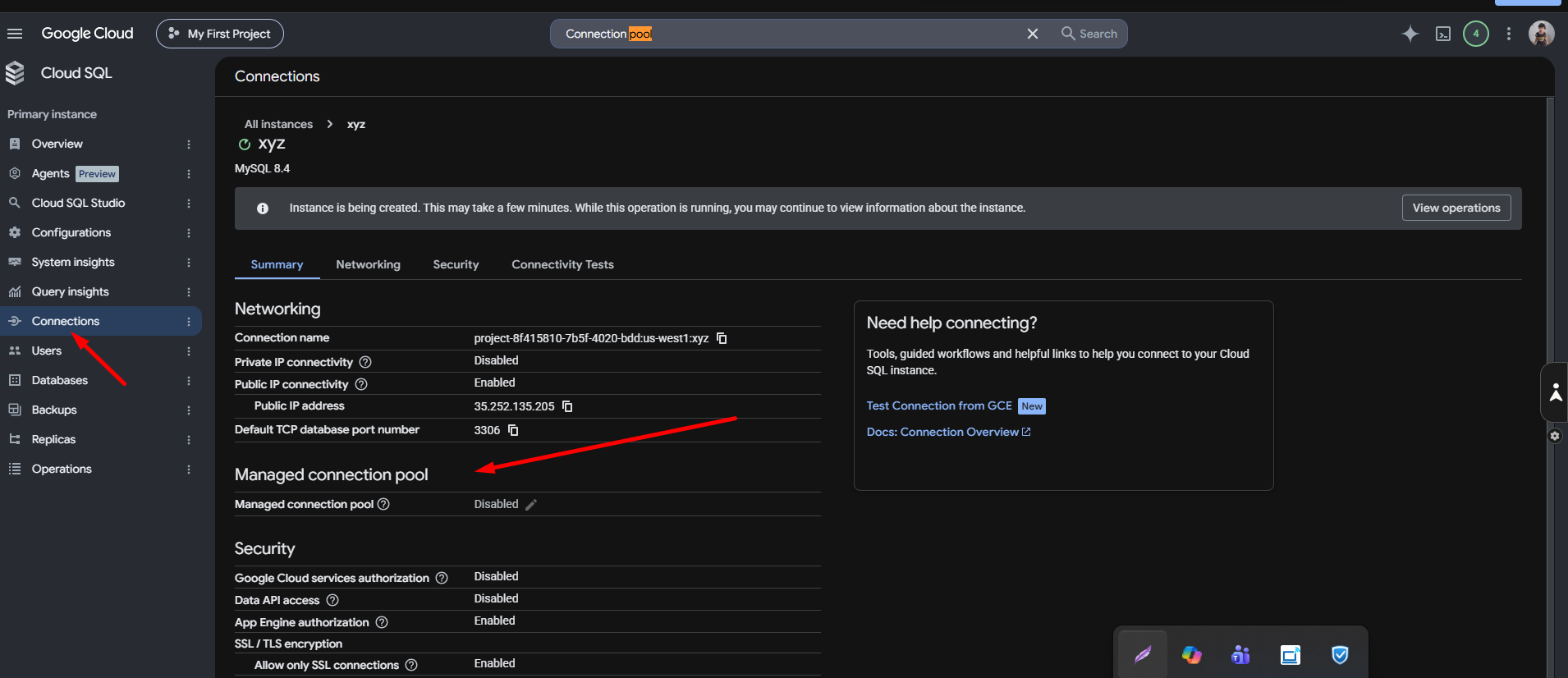Open the three-dot menu for Agents
The image size is (1568, 678).
(189, 174)
